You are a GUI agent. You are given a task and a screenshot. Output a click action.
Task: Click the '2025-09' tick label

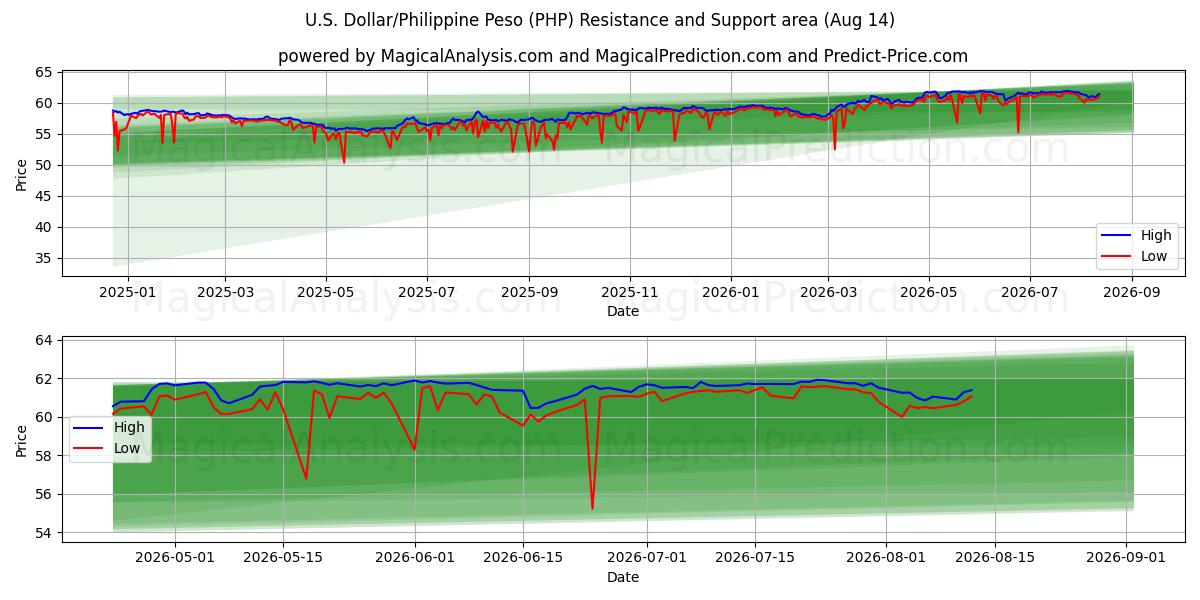[x=529, y=292]
